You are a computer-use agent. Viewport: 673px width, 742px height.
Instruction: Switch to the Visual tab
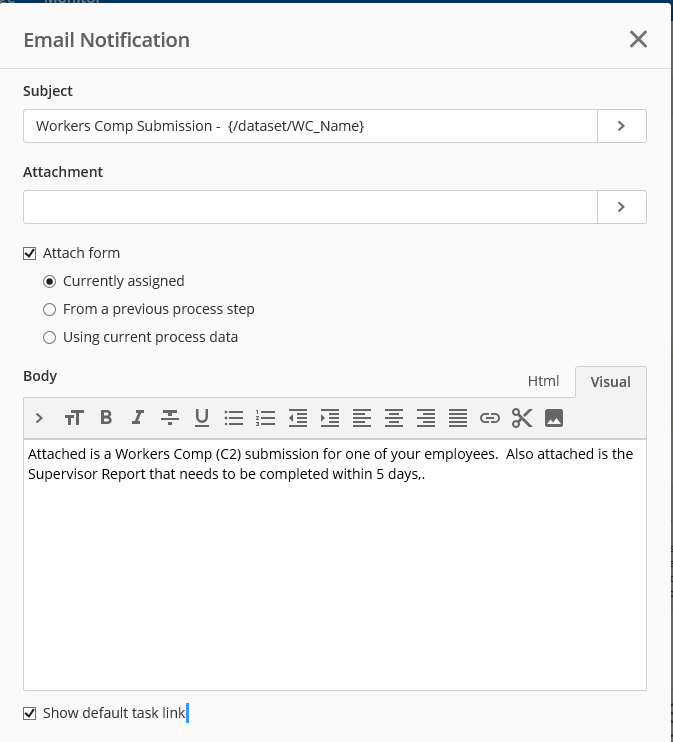pos(610,381)
